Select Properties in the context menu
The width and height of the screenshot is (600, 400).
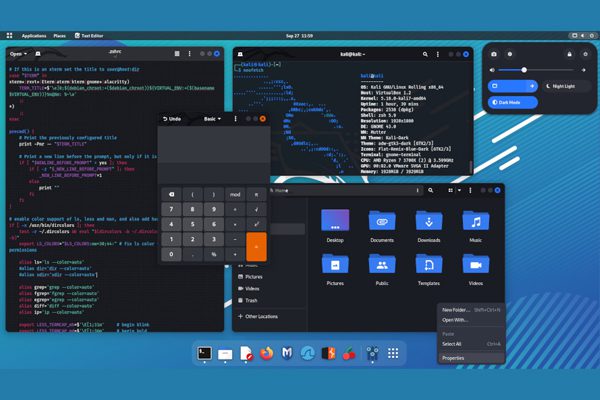[x=454, y=357]
